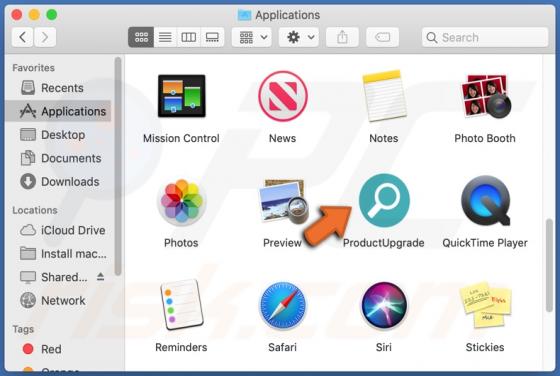Focus the Search field

[485, 37]
